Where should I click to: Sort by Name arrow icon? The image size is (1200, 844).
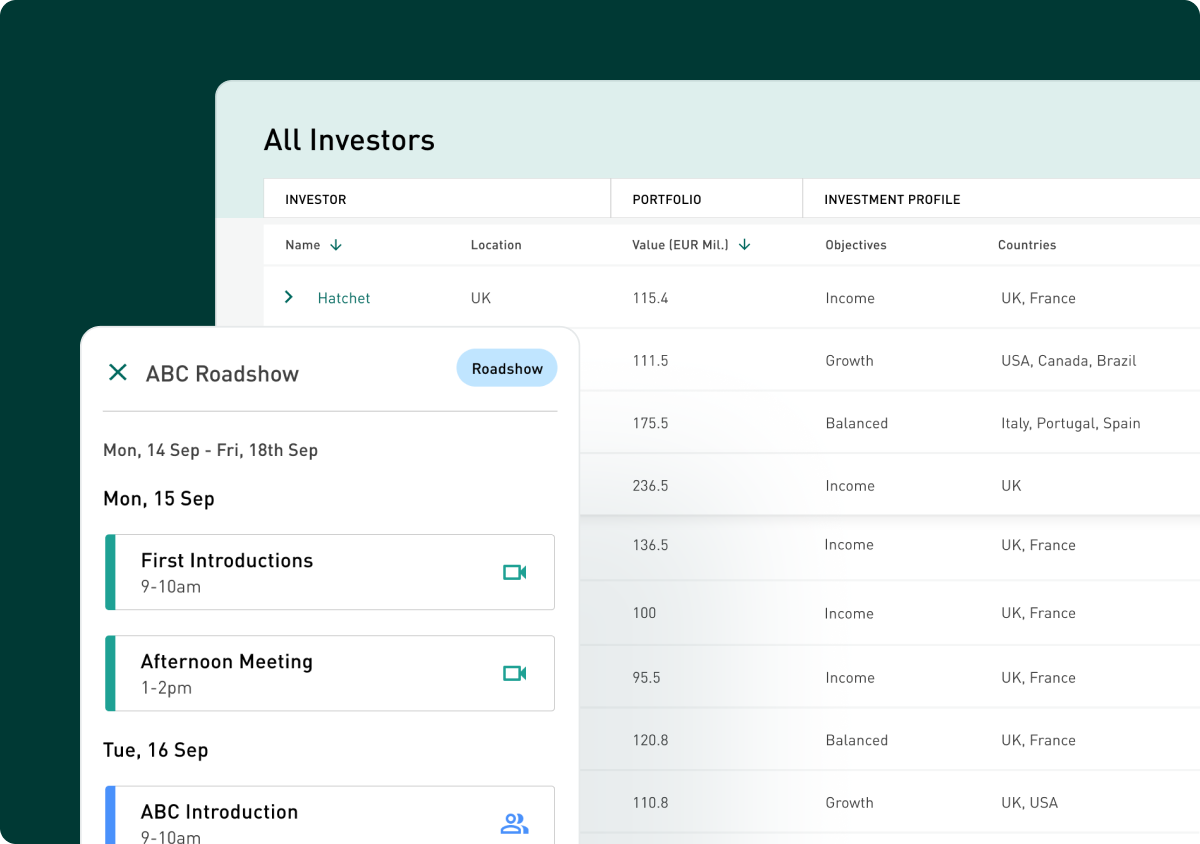point(336,245)
